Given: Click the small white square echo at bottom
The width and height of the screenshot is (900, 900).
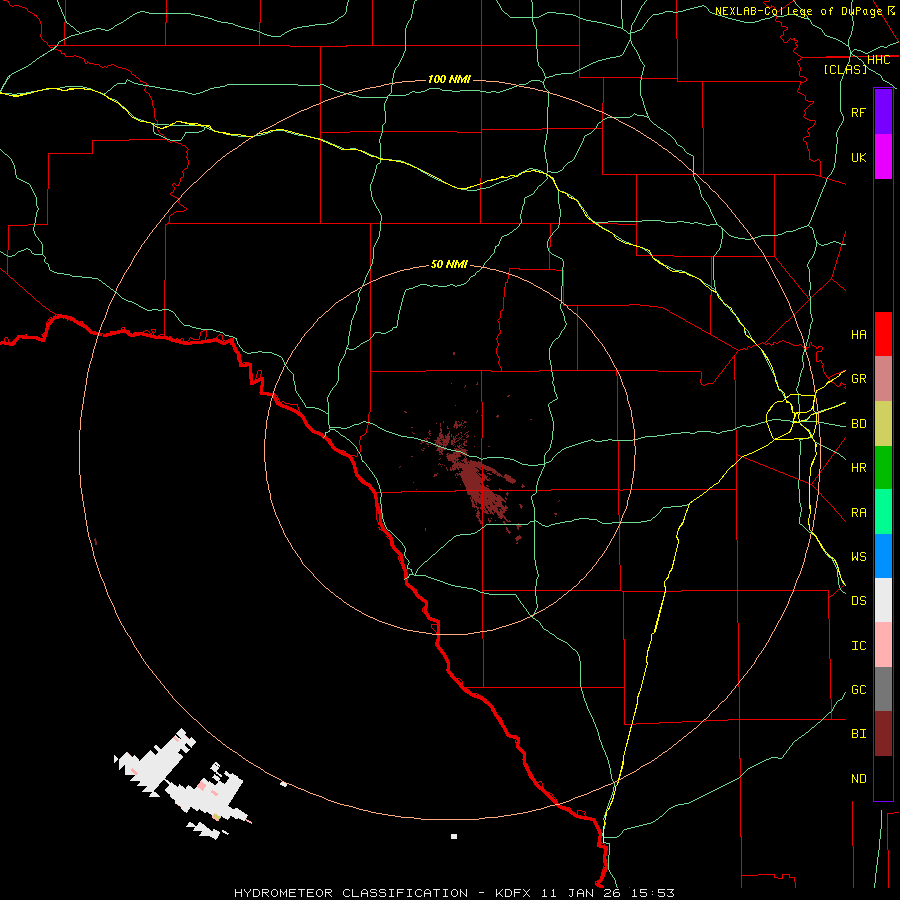Looking at the screenshot, I should 454,836.
